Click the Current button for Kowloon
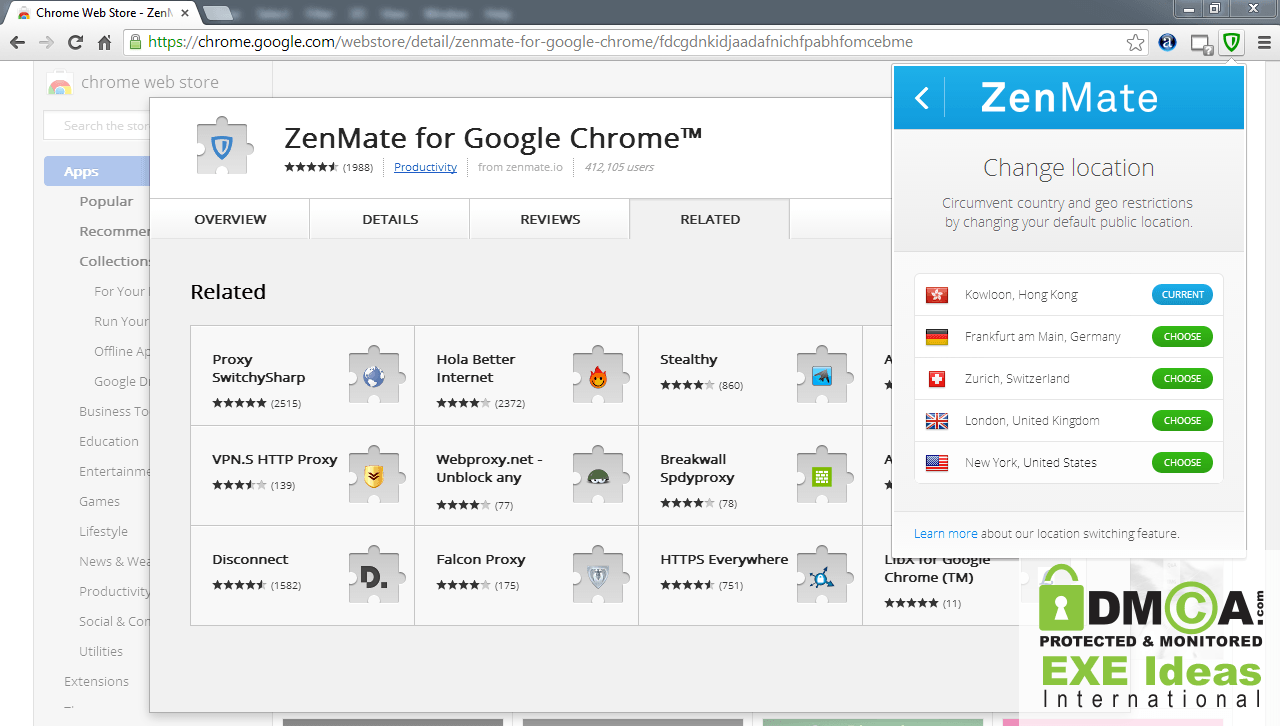The width and height of the screenshot is (1280, 726). coord(1182,295)
